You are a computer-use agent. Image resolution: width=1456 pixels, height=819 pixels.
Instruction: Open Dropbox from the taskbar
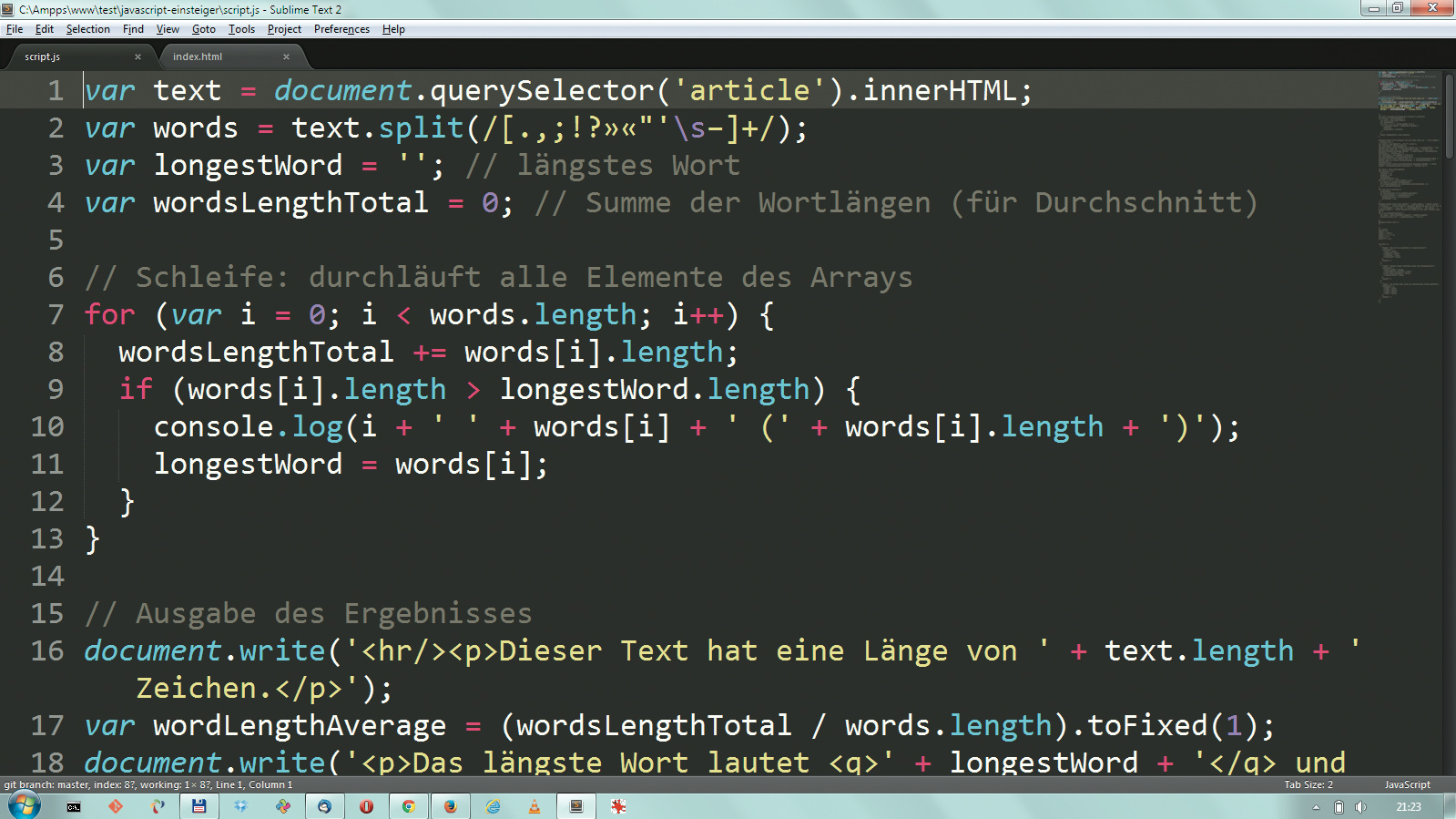tap(240, 806)
